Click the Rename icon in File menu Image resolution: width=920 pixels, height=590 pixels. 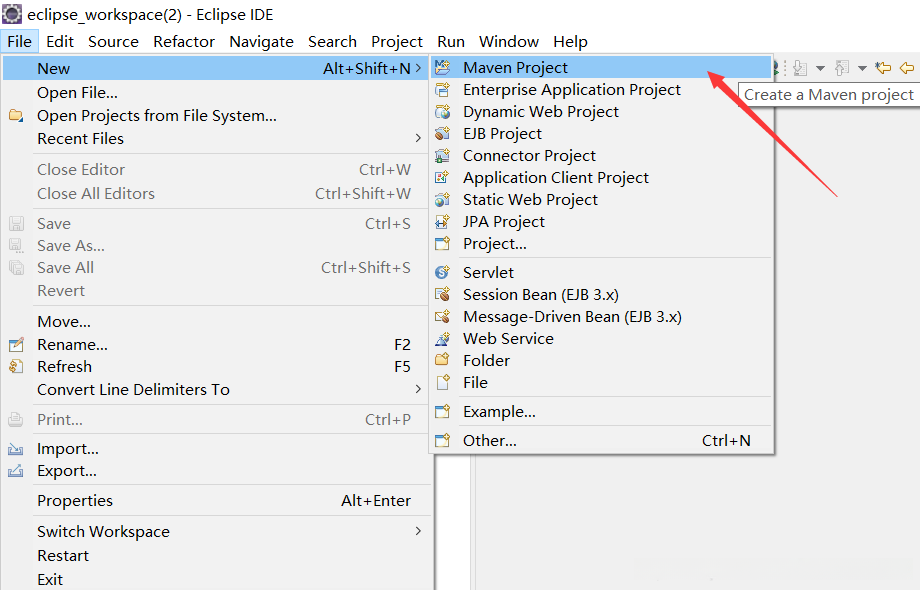16,345
